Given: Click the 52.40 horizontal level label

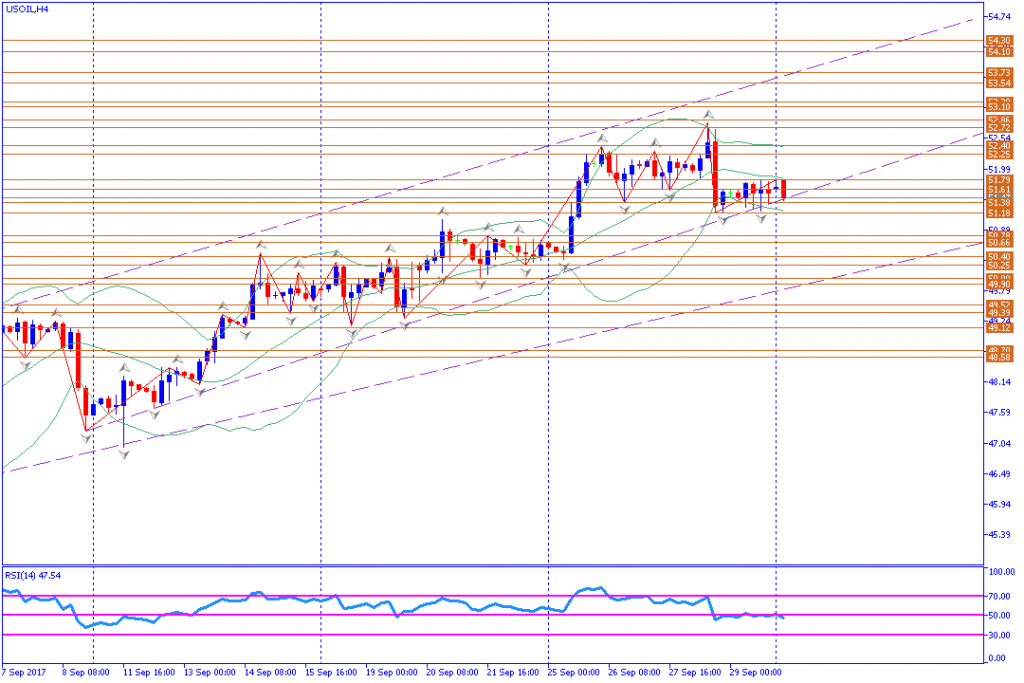Looking at the screenshot, I should tap(999, 146).
